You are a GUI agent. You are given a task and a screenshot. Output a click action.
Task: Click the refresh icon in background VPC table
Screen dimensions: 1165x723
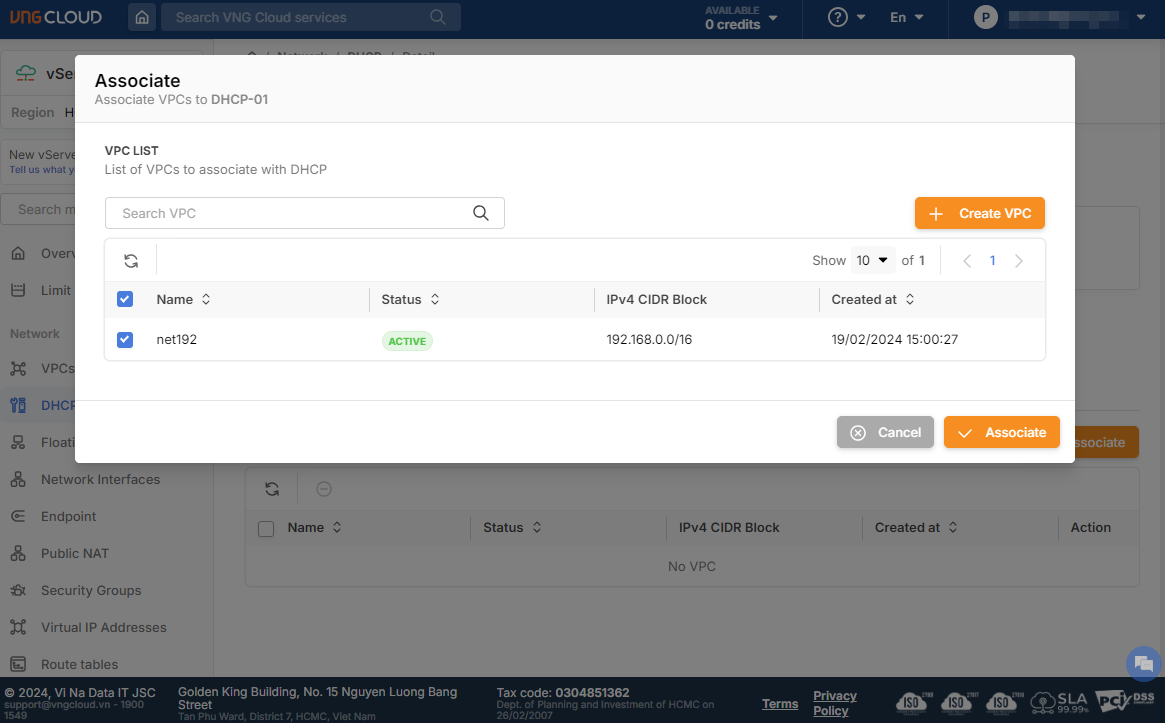[x=272, y=489]
